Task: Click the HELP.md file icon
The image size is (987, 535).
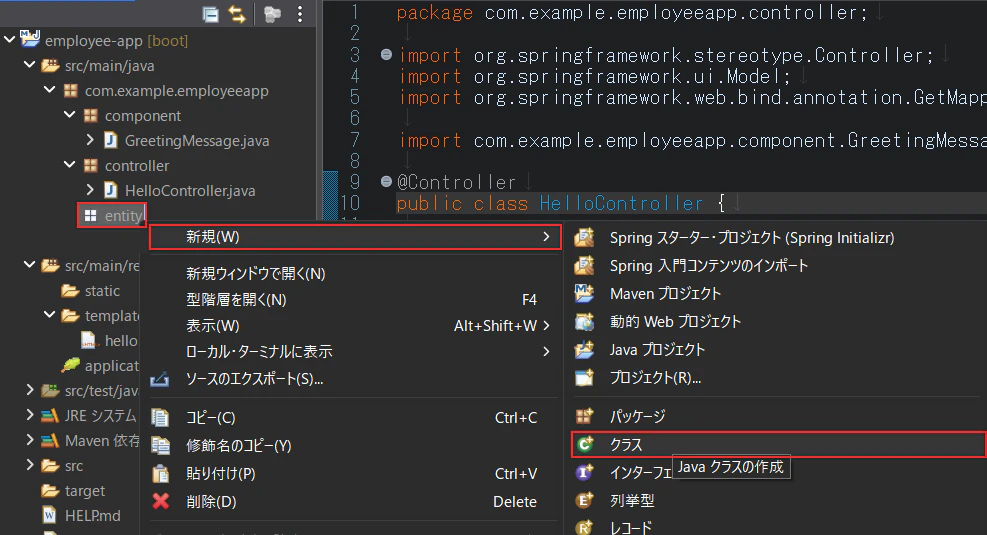Action: coord(50,515)
